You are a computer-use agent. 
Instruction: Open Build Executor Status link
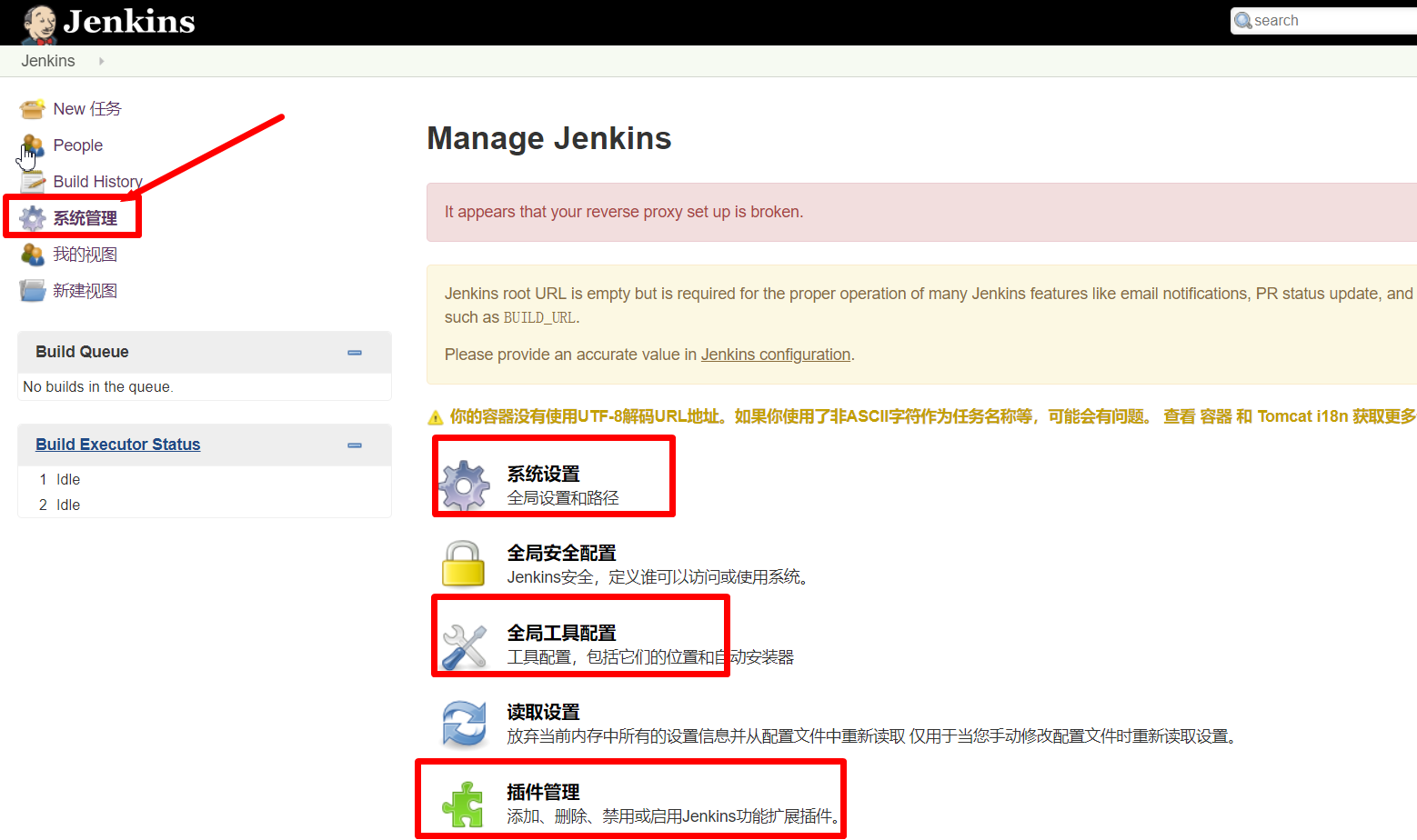pos(118,445)
